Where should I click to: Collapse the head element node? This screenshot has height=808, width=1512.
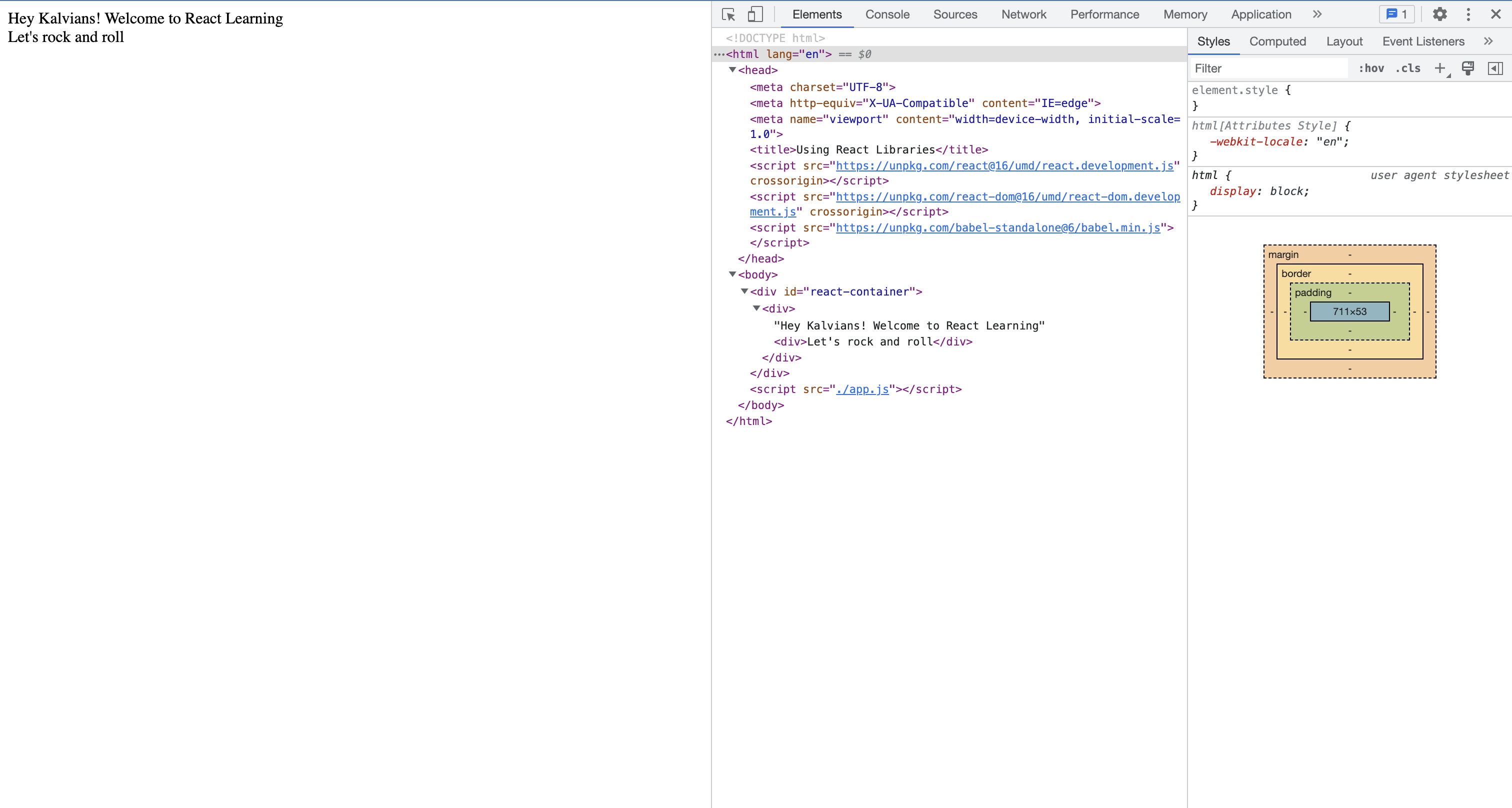tap(732, 70)
